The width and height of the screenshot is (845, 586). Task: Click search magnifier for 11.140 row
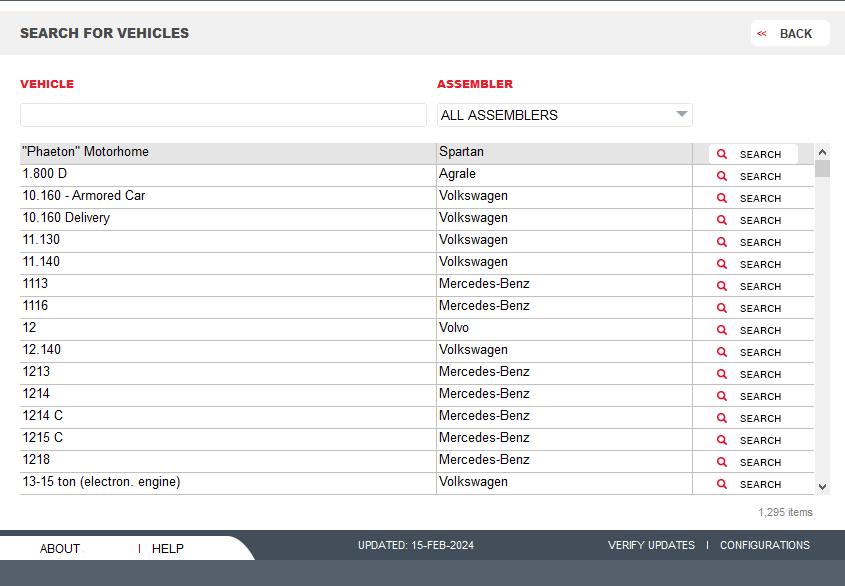point(722,264)
